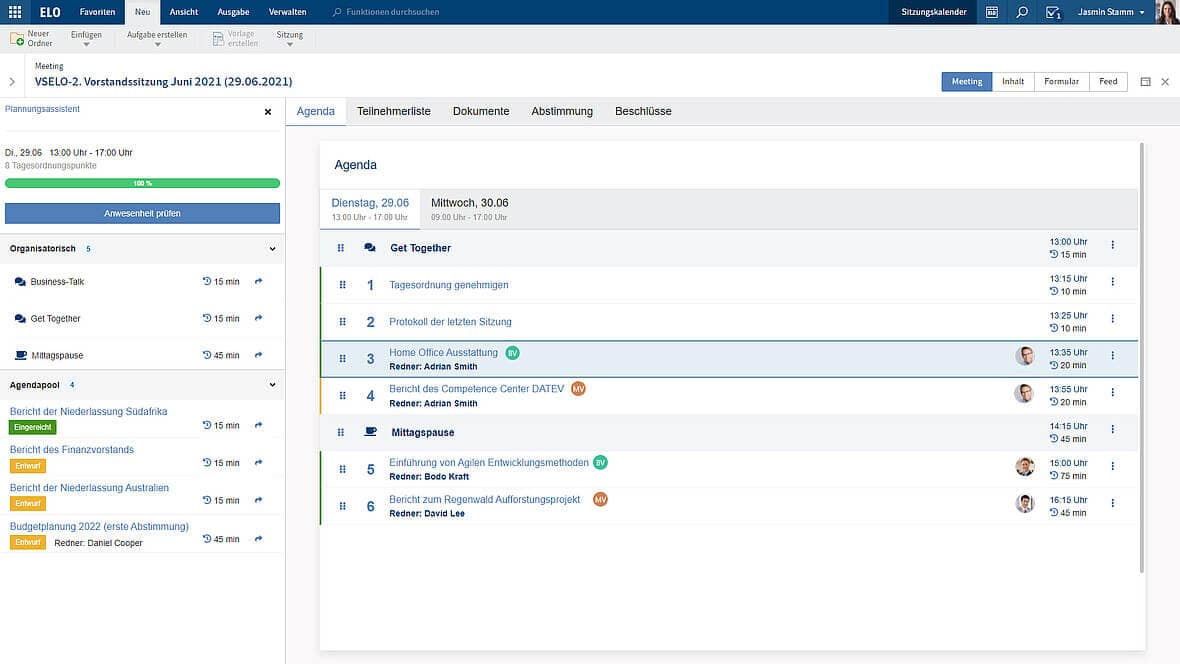This screenshot has height=664, width=1180.
Task: Switch to the Teilnehmerliste tab
Action: (x=393, y=111)
